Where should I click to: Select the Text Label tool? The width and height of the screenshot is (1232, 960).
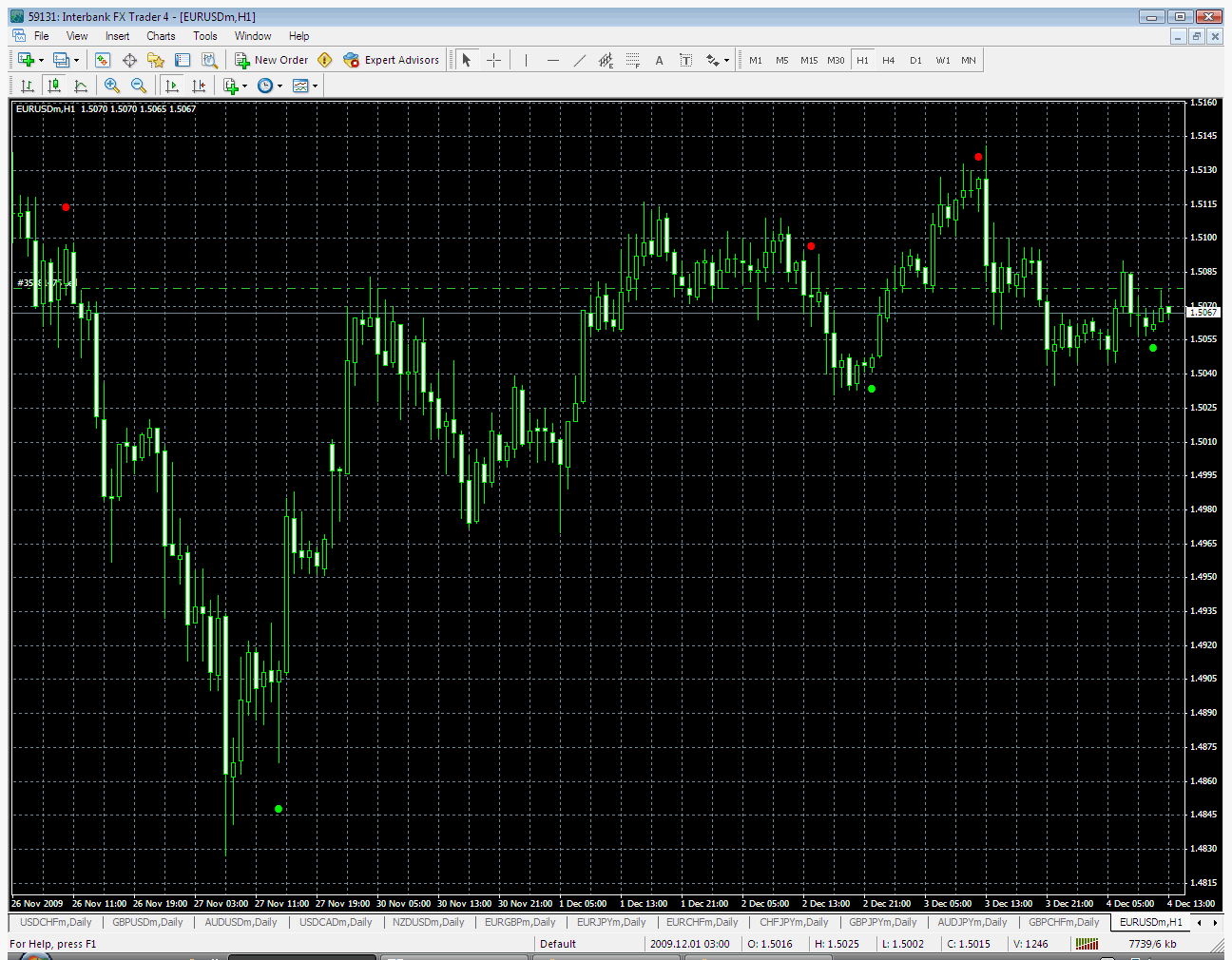(x=685, y=60)
